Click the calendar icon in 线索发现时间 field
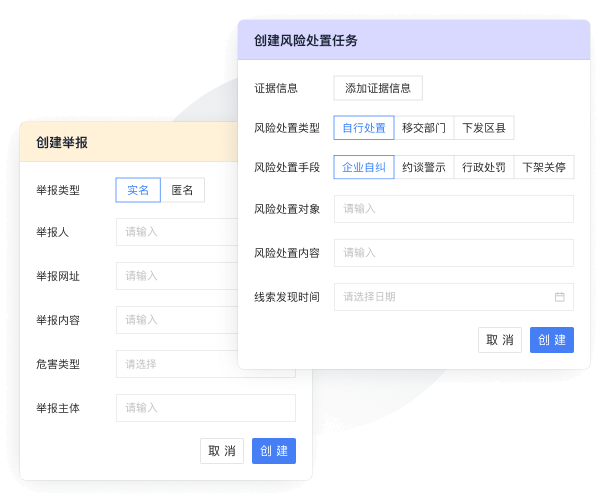The height and width of the screenshot is (500, 610). 559,297
